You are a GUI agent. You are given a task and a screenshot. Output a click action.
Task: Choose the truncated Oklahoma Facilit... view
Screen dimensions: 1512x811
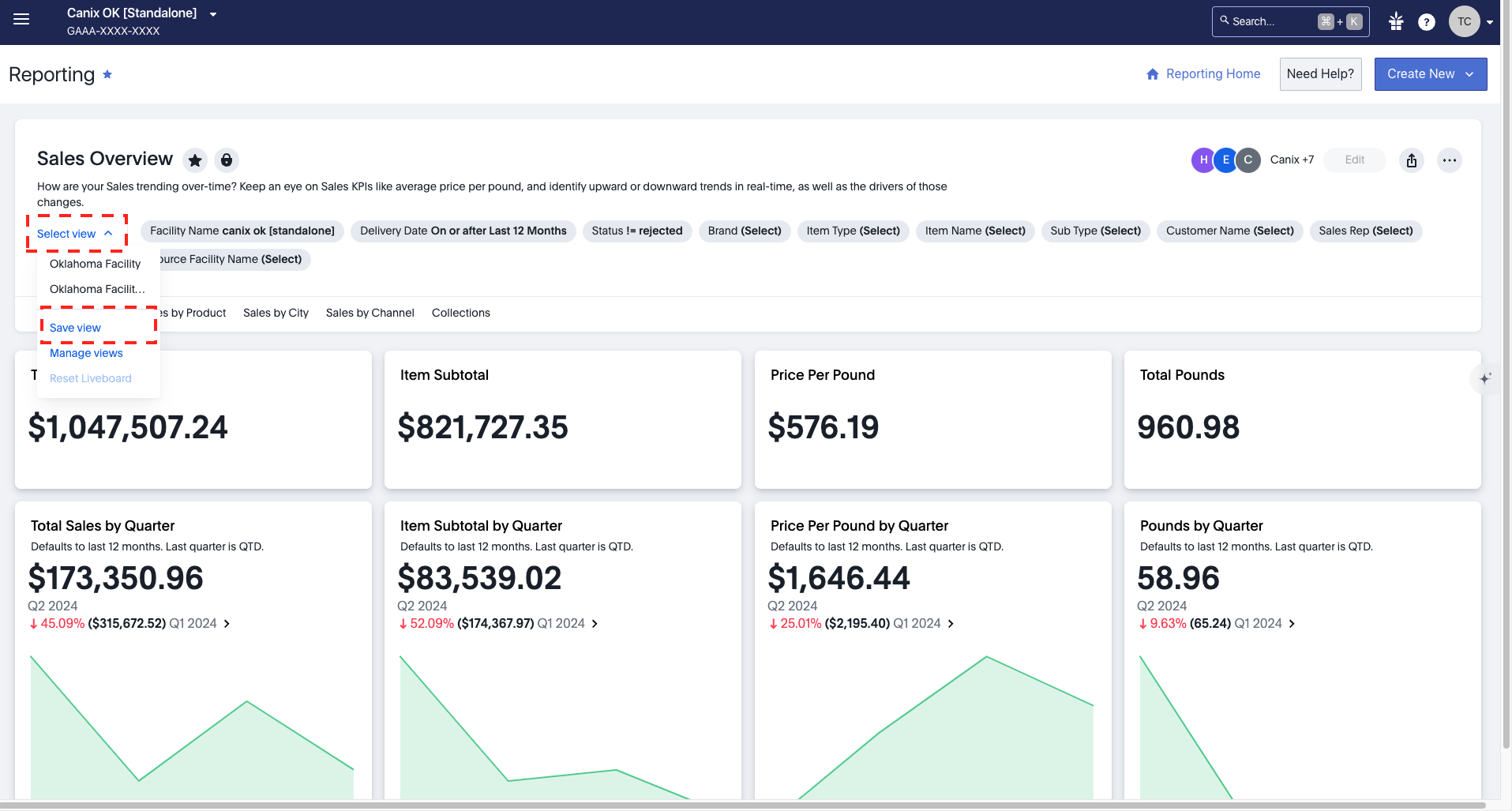pyautogui.click(x=98, y=289)
